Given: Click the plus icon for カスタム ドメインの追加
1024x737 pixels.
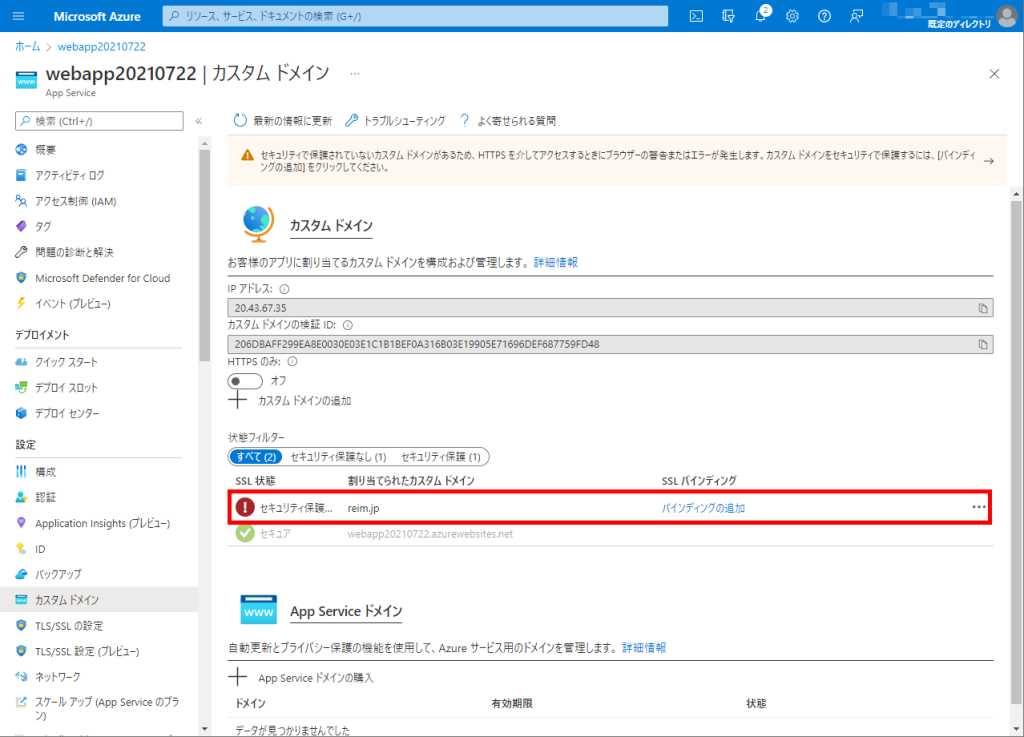Looking at the screenshot, I should click(238, 400).
